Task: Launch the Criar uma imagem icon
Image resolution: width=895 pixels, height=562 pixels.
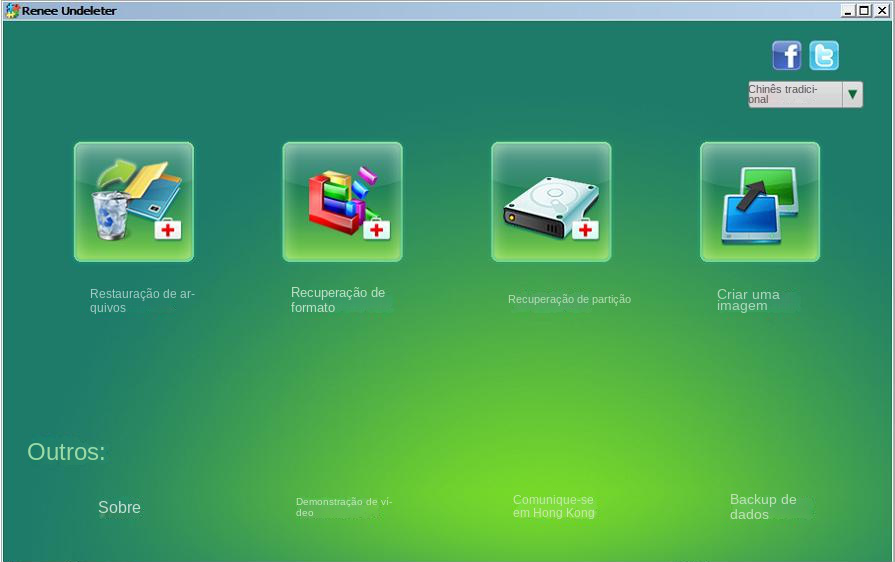Action: coord(760,201)
